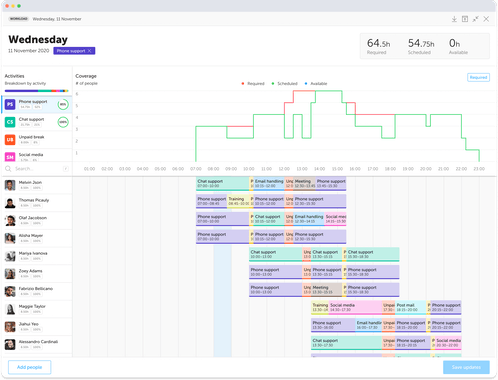The width and height of the screenshot is (498, 380).
Task: Select Maggie Taylor's Training block
Action: [x=320, y=307]
